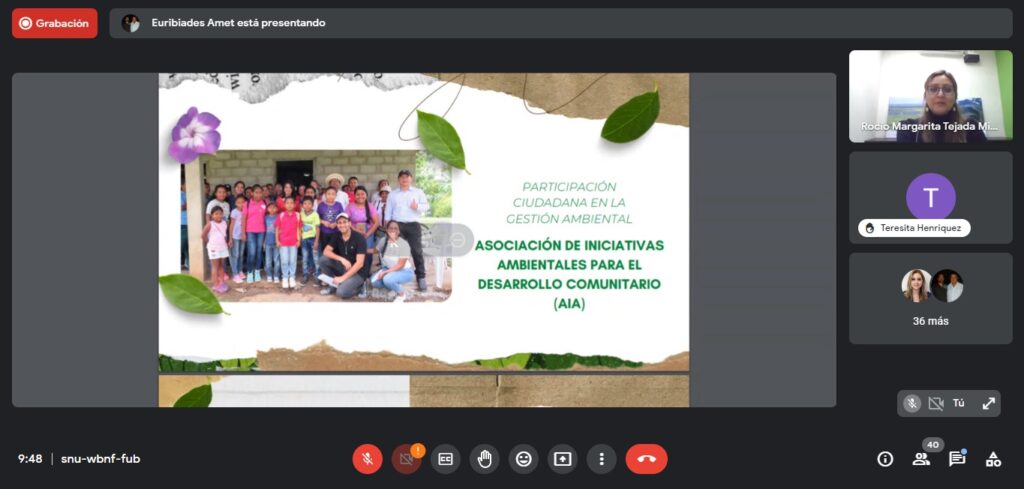Click the meeting code snu-wbnf-fub

pos(100,459)
